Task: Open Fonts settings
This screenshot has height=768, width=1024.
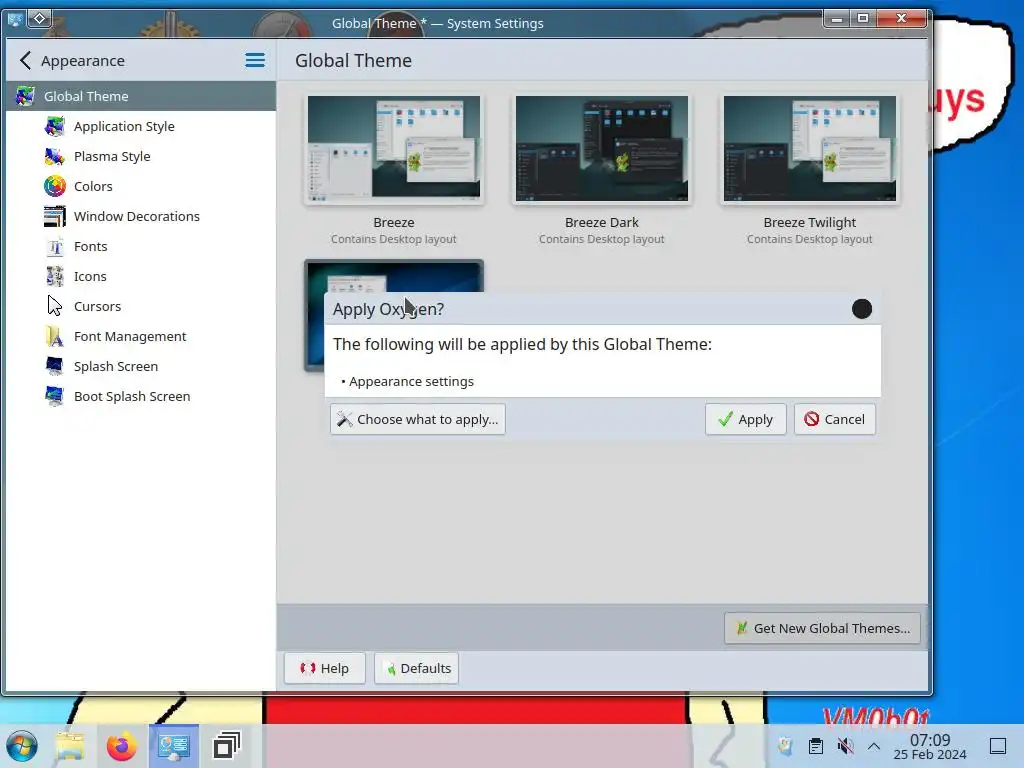Action: click(x=90, y=246)
